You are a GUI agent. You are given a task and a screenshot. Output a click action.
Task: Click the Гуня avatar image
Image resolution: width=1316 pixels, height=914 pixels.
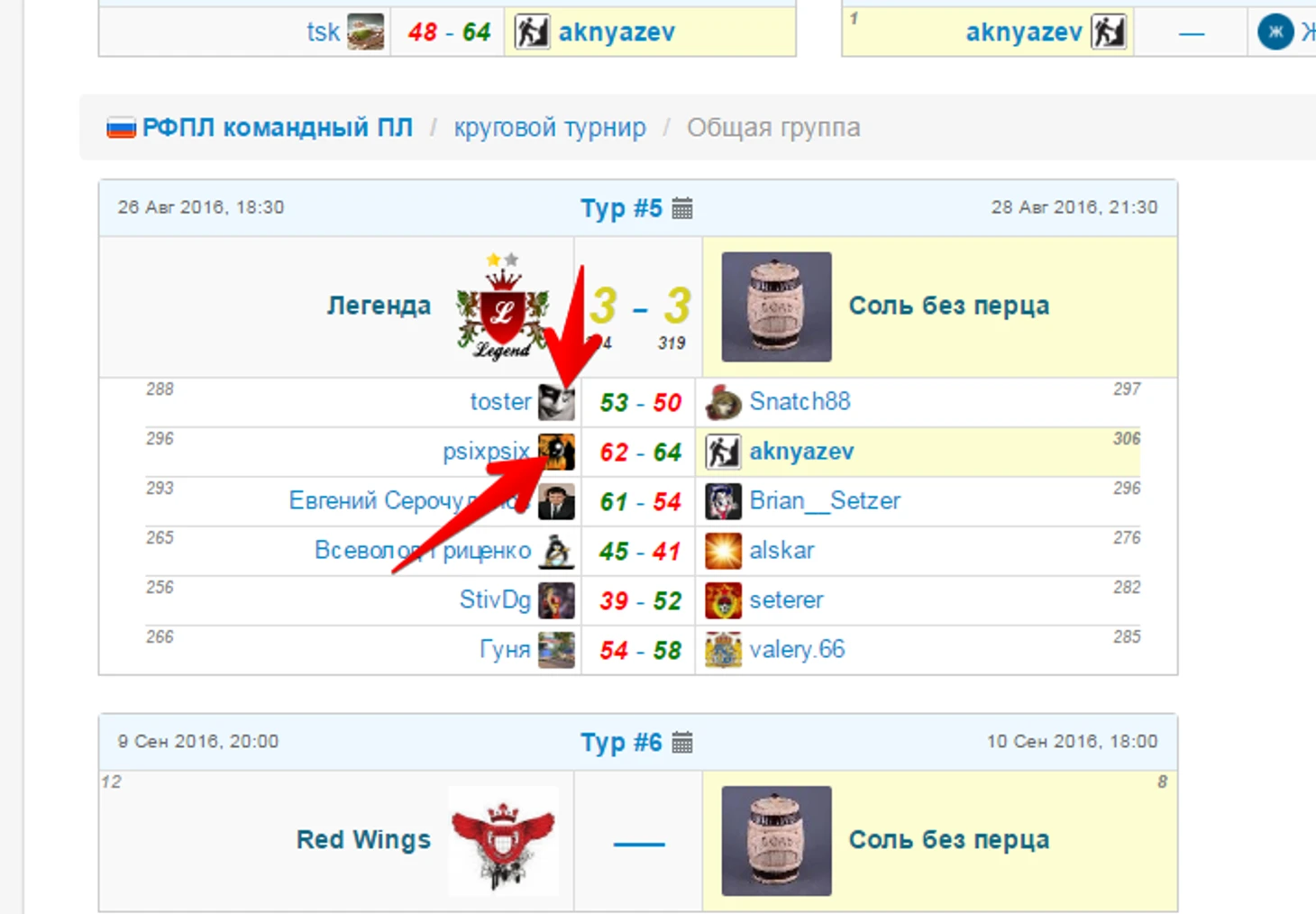tap(556, 650)
